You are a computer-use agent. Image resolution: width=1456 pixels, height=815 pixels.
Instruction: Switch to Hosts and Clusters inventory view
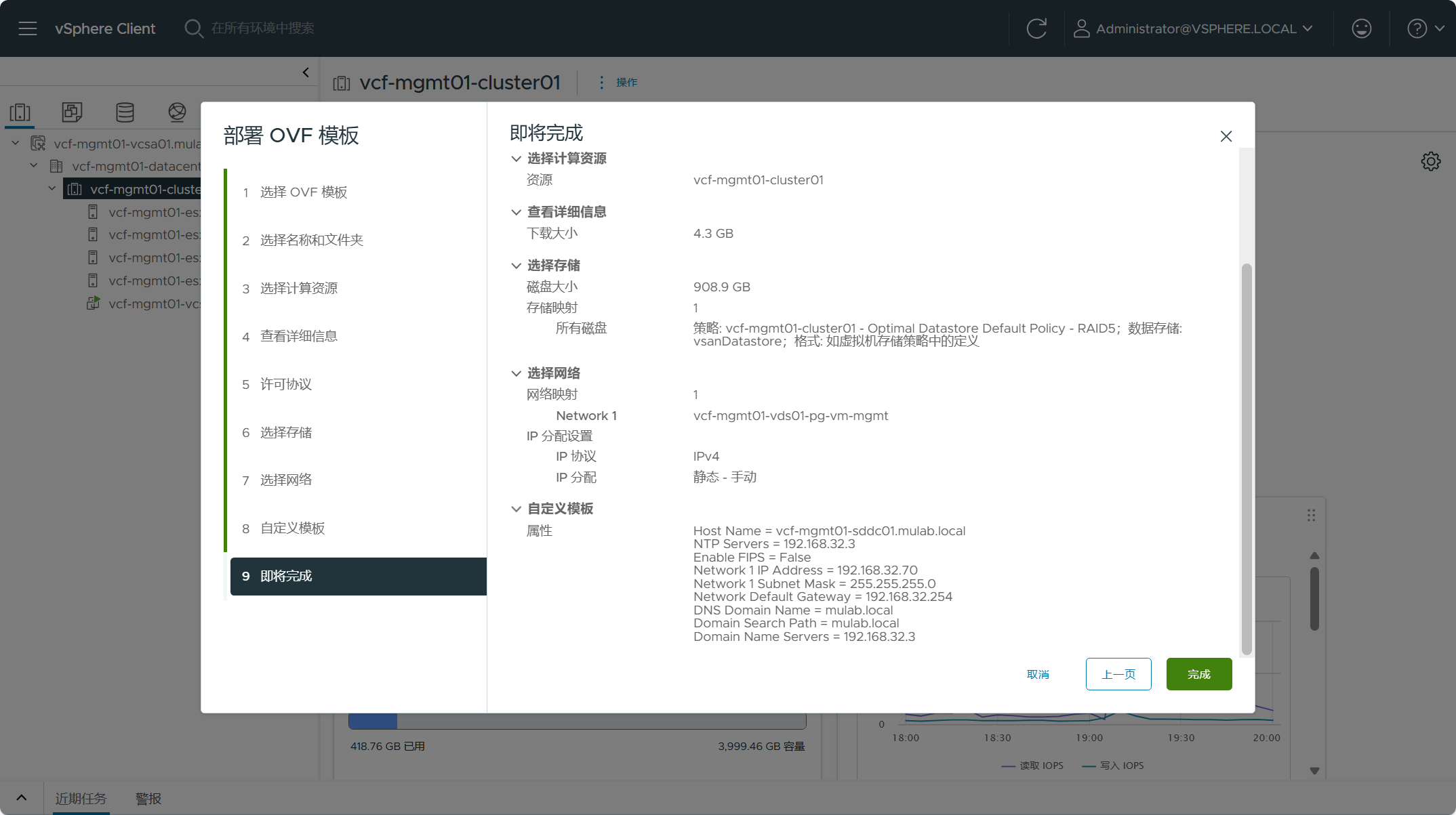point(20,112)
